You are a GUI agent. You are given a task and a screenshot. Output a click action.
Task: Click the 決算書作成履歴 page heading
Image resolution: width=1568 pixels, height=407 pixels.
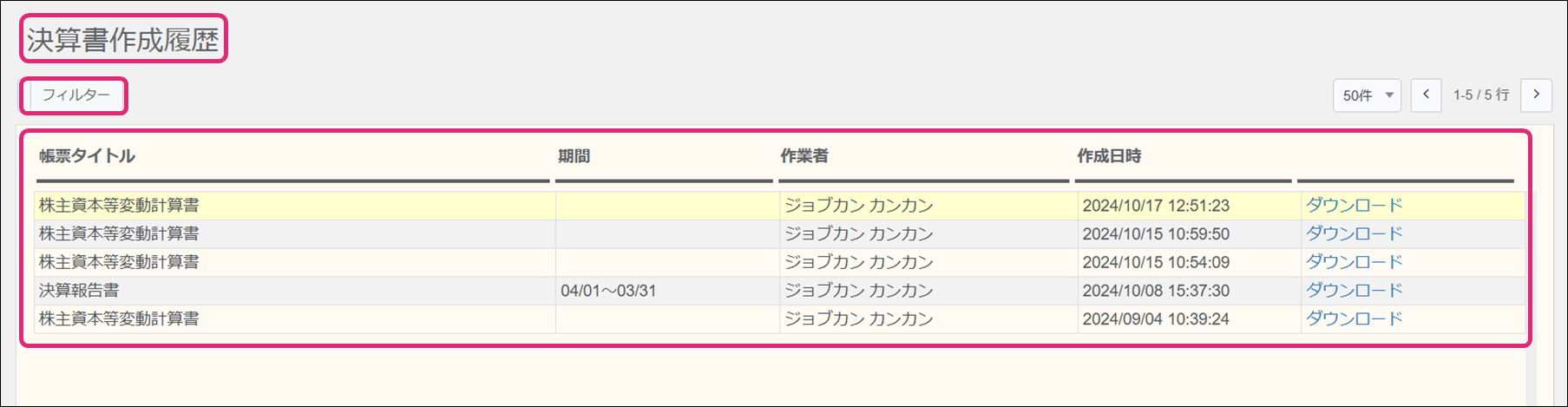(x=122, y=40)
